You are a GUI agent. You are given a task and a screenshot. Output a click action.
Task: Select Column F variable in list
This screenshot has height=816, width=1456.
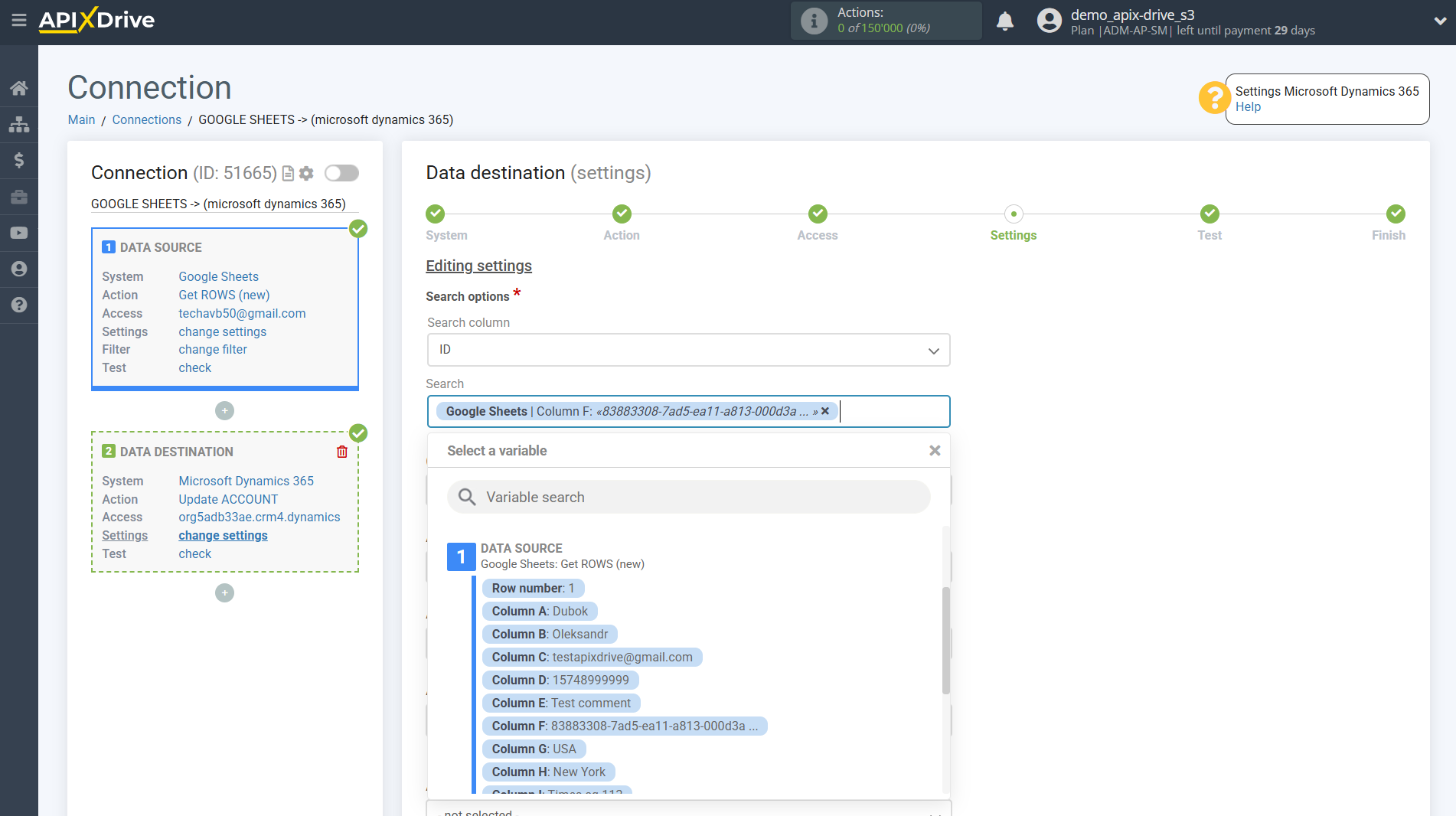click(625, 726)
